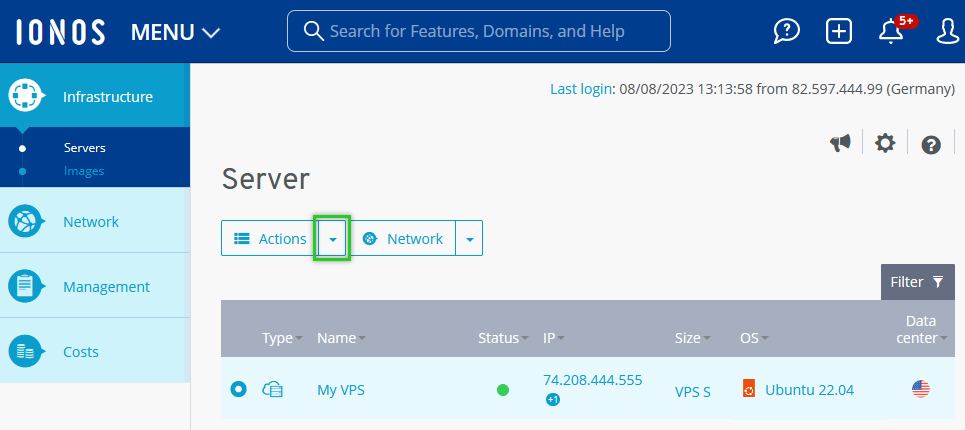Open the Management sidebar section
The width and height of the screenshot is (965, 430).
[x=106, y=287]
